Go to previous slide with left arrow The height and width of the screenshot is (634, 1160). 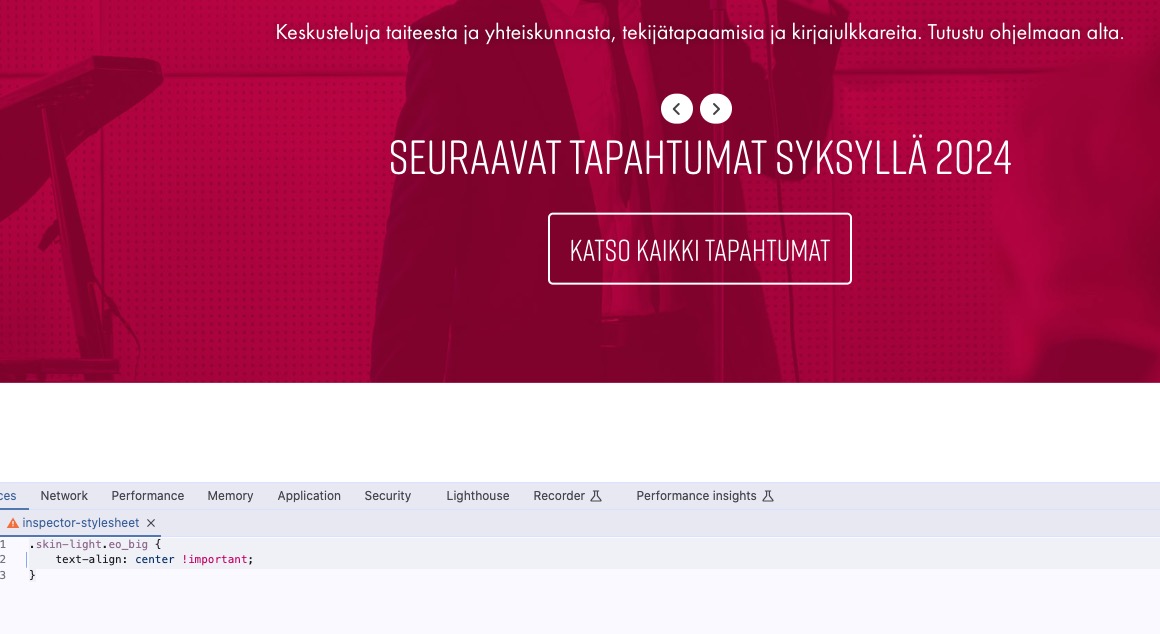coord(676,109)
